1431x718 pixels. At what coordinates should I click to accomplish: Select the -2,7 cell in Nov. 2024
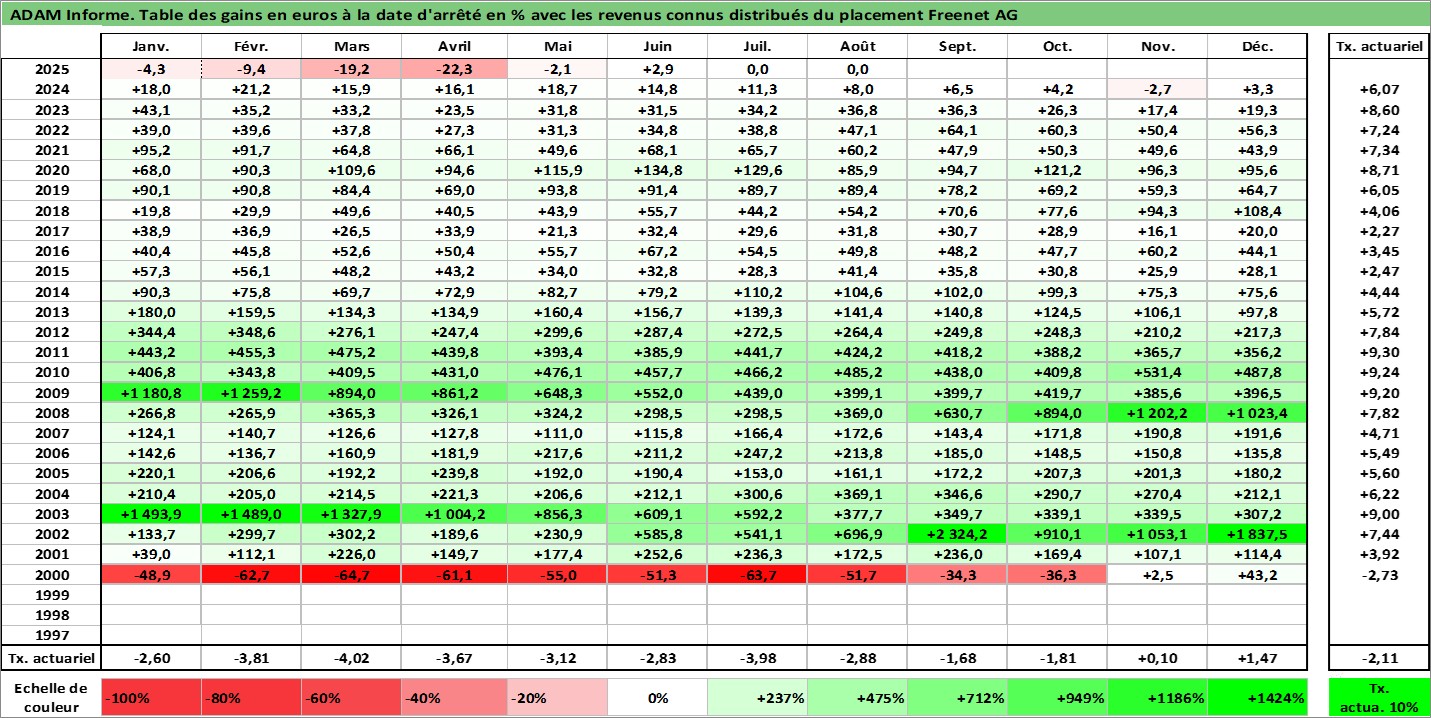[x=1157, y=89]
